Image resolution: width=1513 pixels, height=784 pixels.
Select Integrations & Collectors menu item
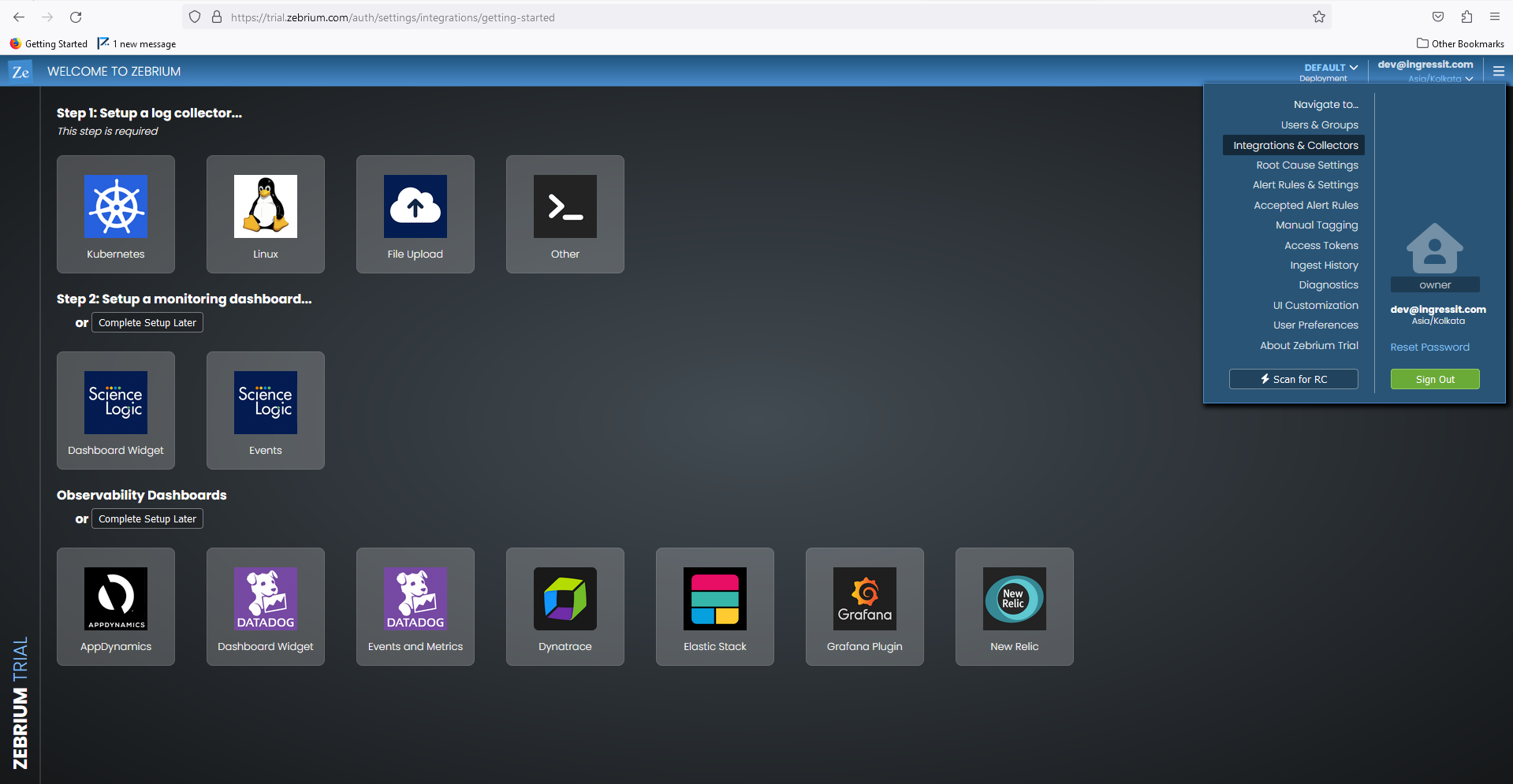1294,146
